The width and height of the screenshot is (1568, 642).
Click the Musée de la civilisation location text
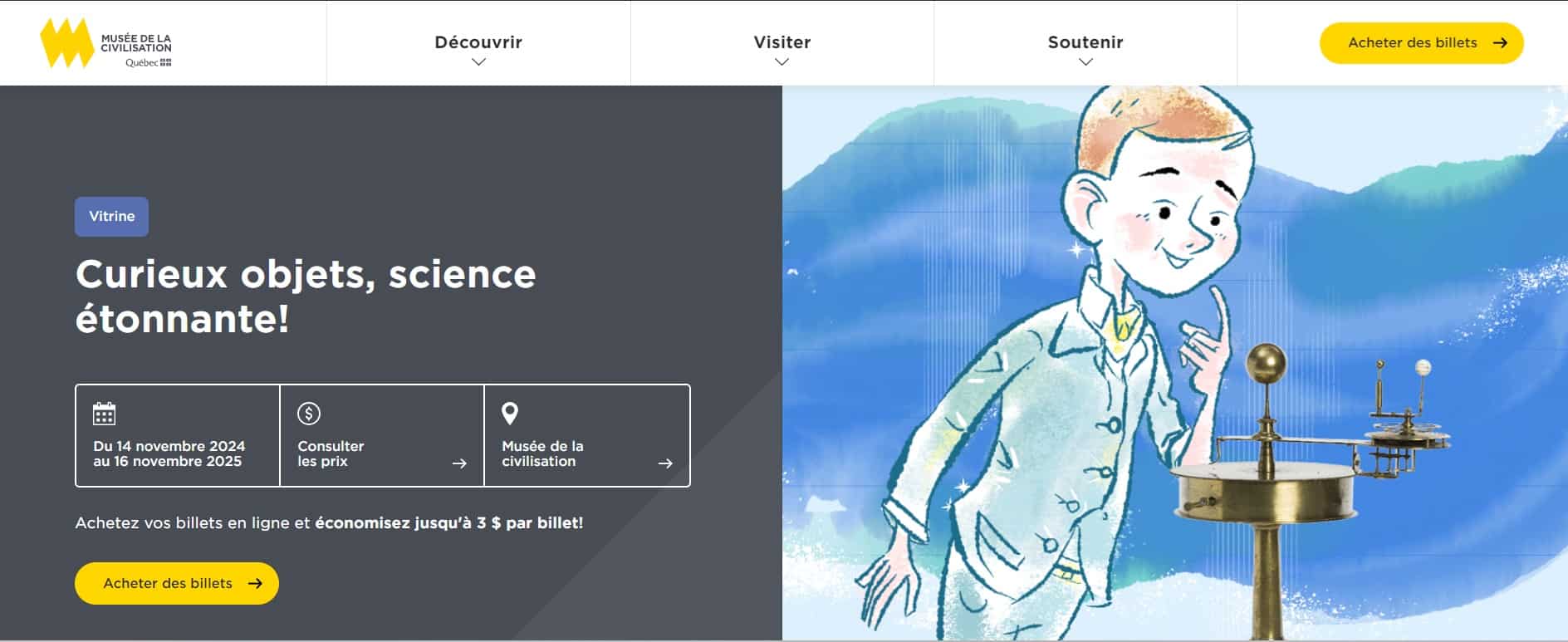(542, 453)
